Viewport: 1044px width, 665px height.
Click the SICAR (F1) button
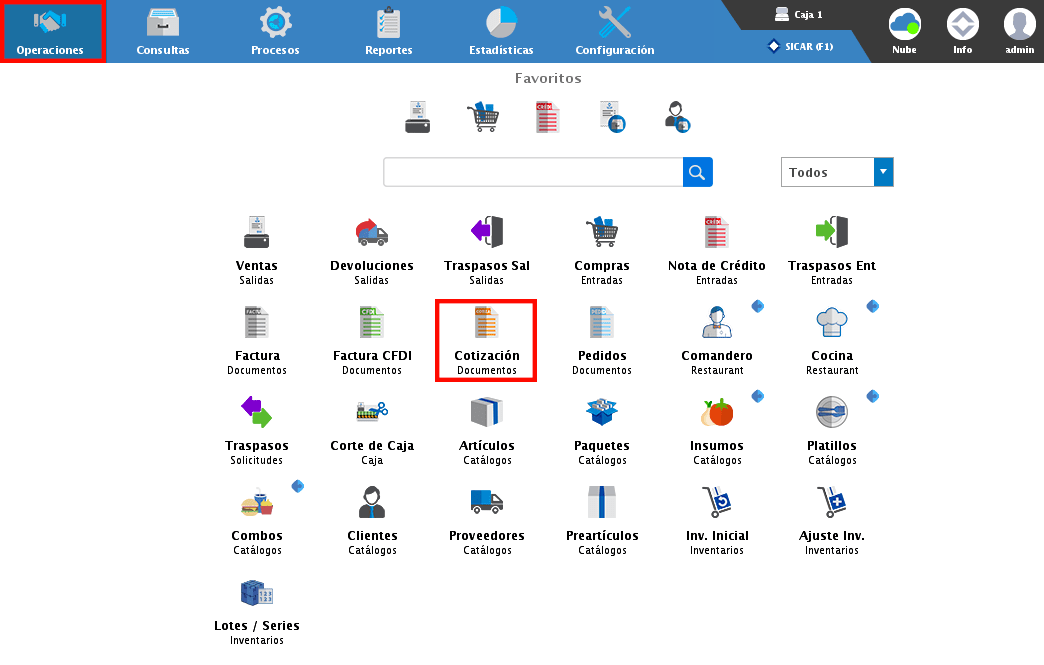point(800,46)
